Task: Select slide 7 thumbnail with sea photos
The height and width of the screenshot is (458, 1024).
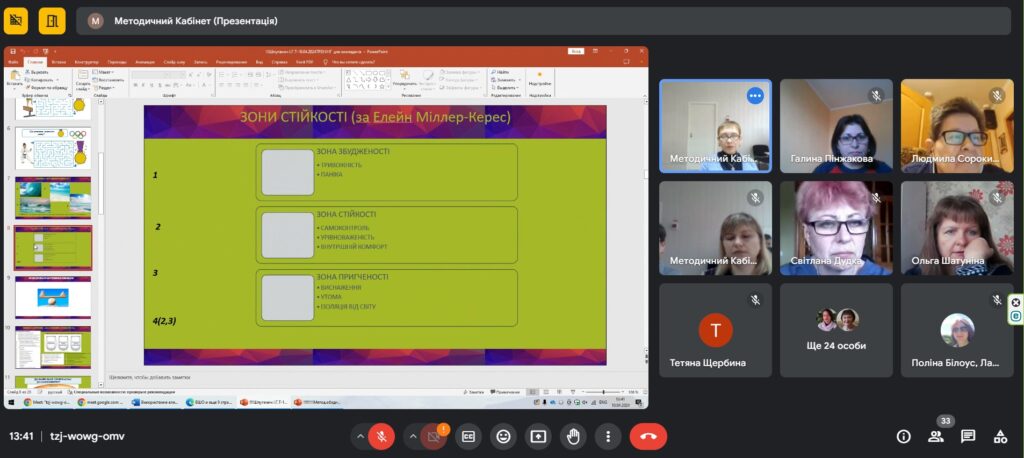Action: pos(53,198)
